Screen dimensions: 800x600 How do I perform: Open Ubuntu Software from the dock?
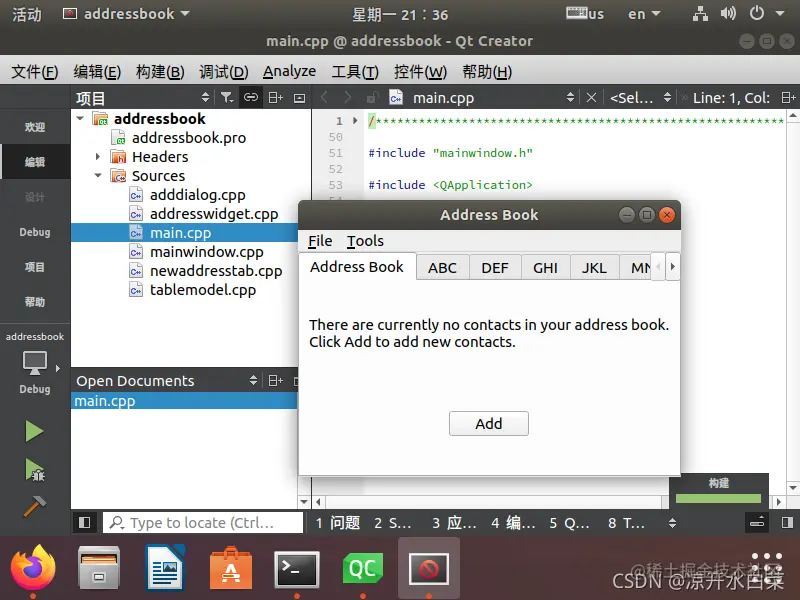[231, 568]
